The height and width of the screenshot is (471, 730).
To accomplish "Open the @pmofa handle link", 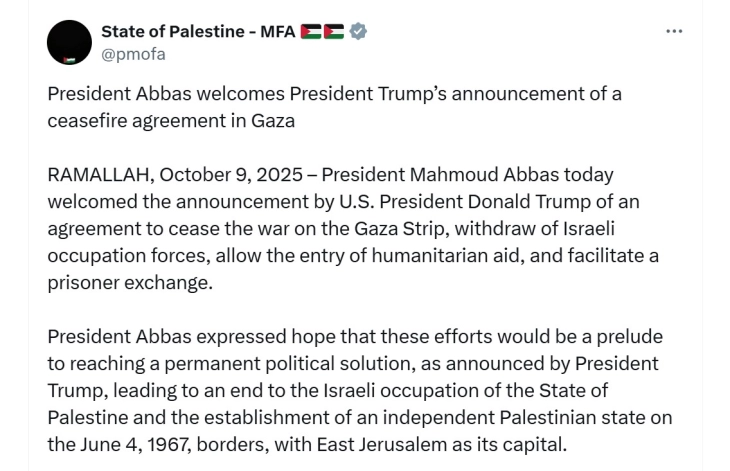I will pyautogui.click(x=133, y=54).
